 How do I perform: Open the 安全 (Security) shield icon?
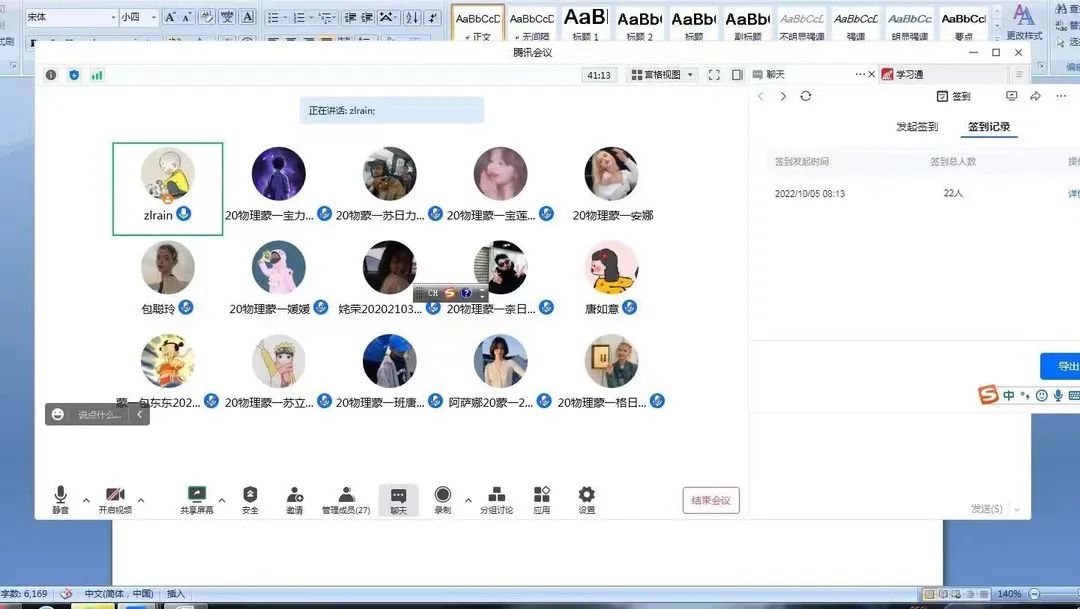[250, 496]
